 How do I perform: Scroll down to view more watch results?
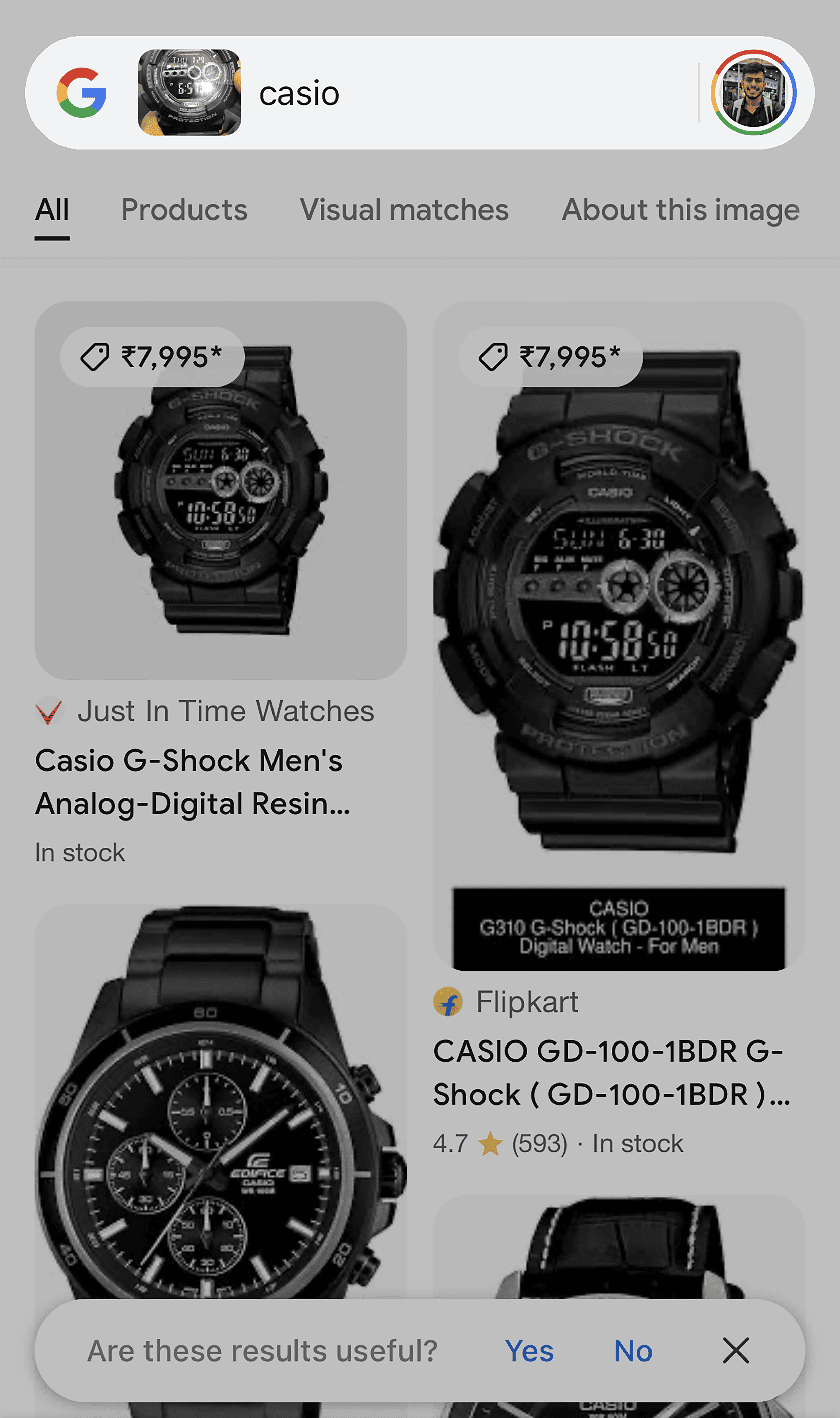420,900
